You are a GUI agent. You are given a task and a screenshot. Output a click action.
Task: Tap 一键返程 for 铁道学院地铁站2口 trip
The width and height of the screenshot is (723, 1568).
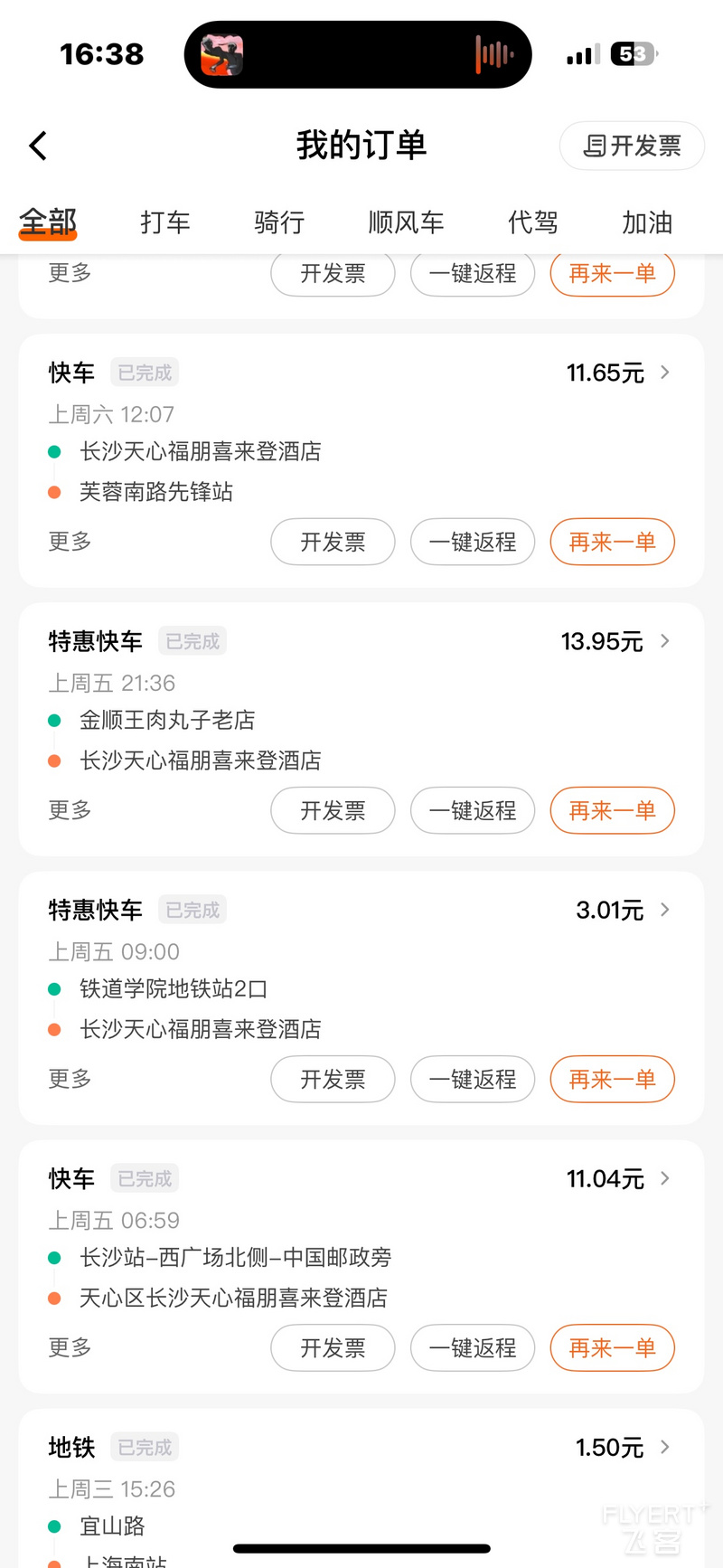click(473, 1079)
